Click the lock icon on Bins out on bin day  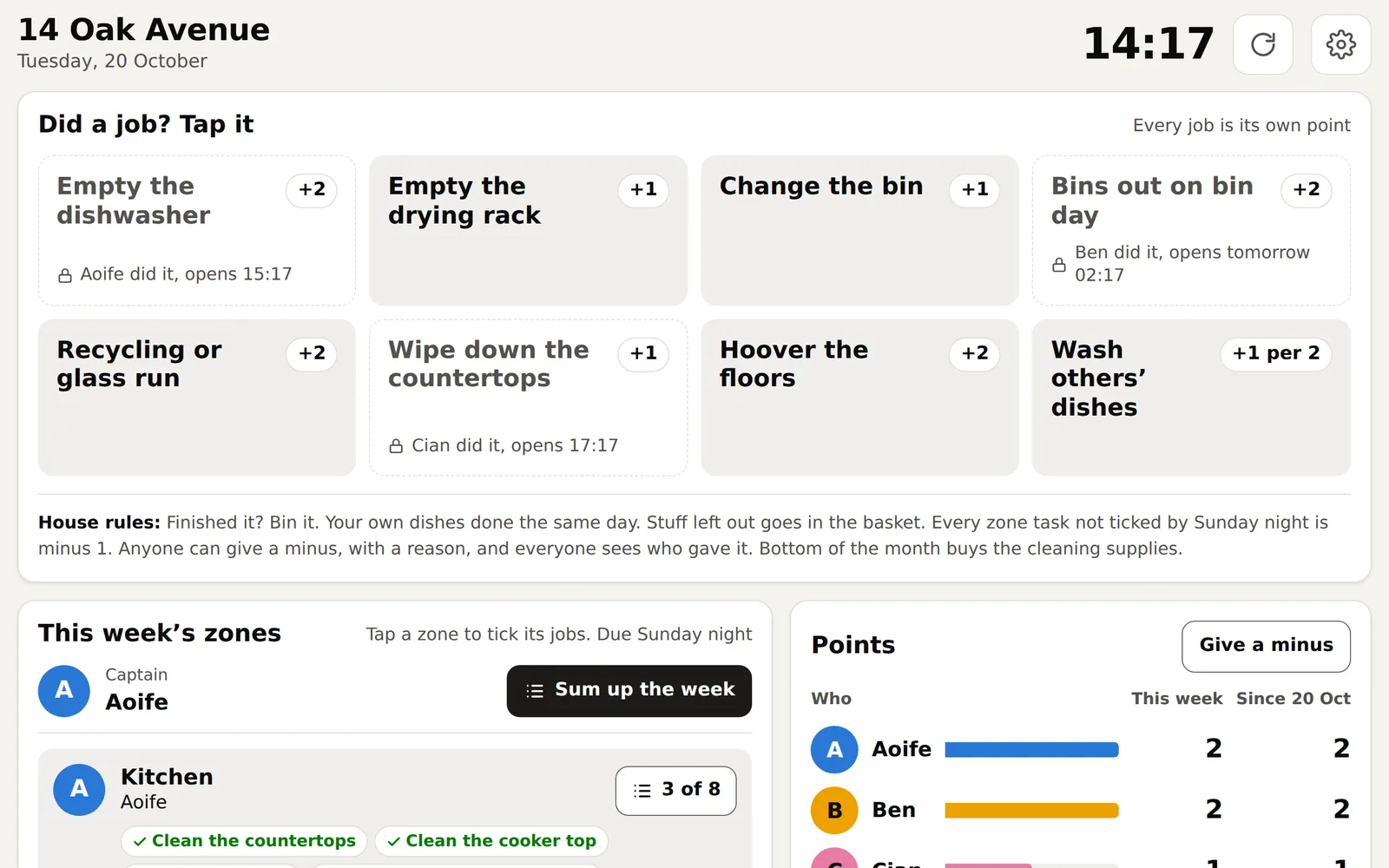(1059, 265)
